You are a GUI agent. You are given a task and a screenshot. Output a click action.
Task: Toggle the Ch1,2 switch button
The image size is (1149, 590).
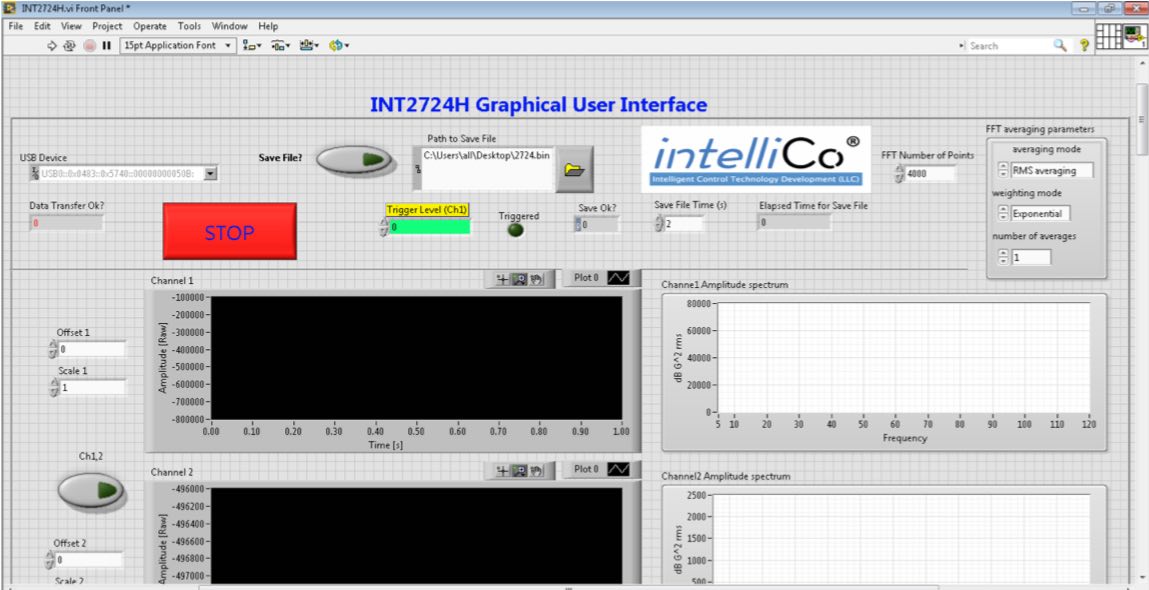coord(90,490)
